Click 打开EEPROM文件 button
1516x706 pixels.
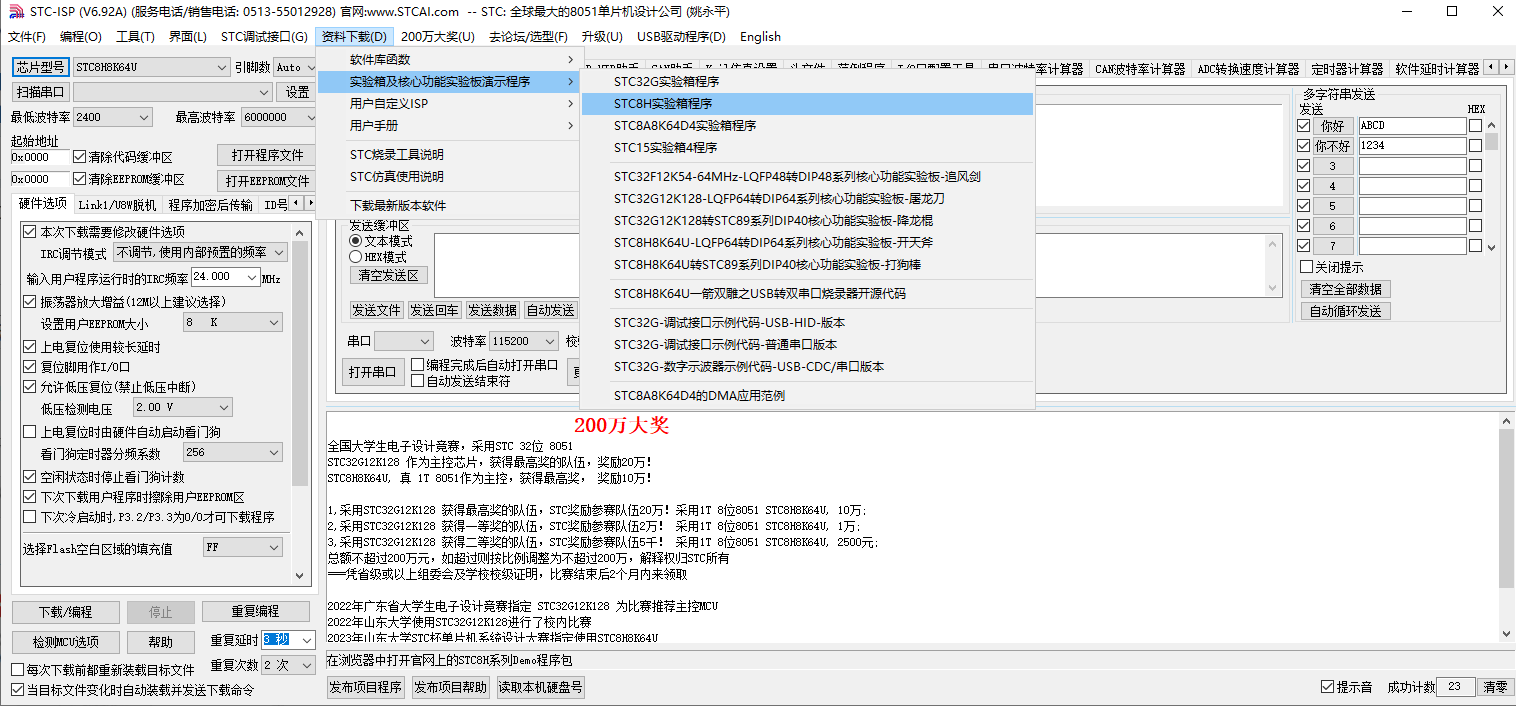[x=267, y=181]
